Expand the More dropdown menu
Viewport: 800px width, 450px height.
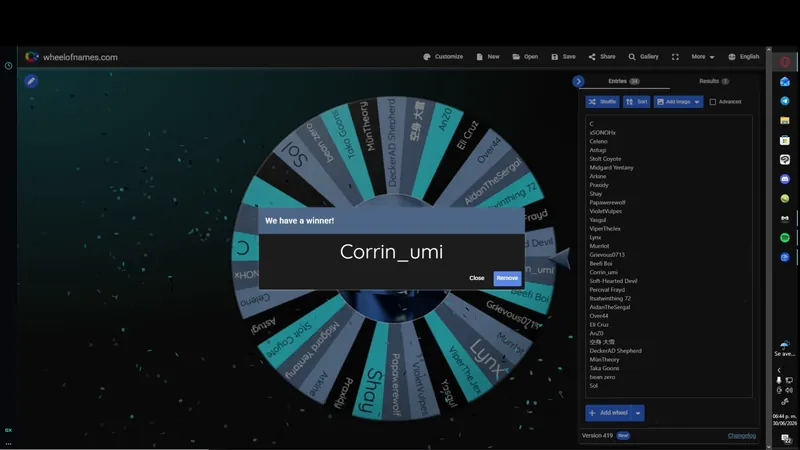tap(703, 57)
